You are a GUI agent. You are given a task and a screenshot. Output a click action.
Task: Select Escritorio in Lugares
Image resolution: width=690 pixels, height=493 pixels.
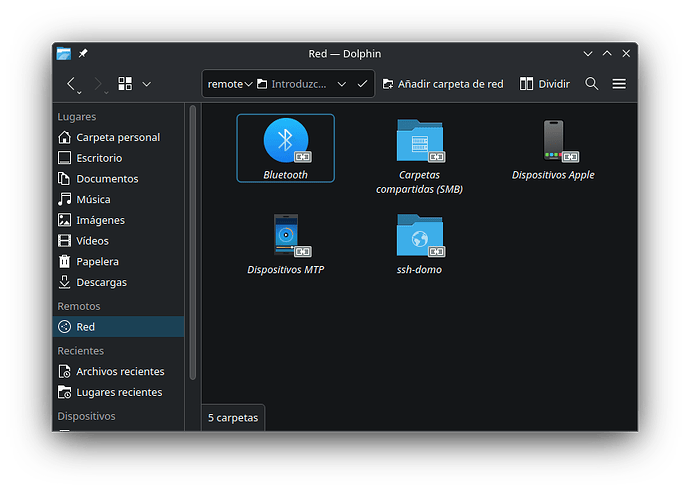point(118,158)
